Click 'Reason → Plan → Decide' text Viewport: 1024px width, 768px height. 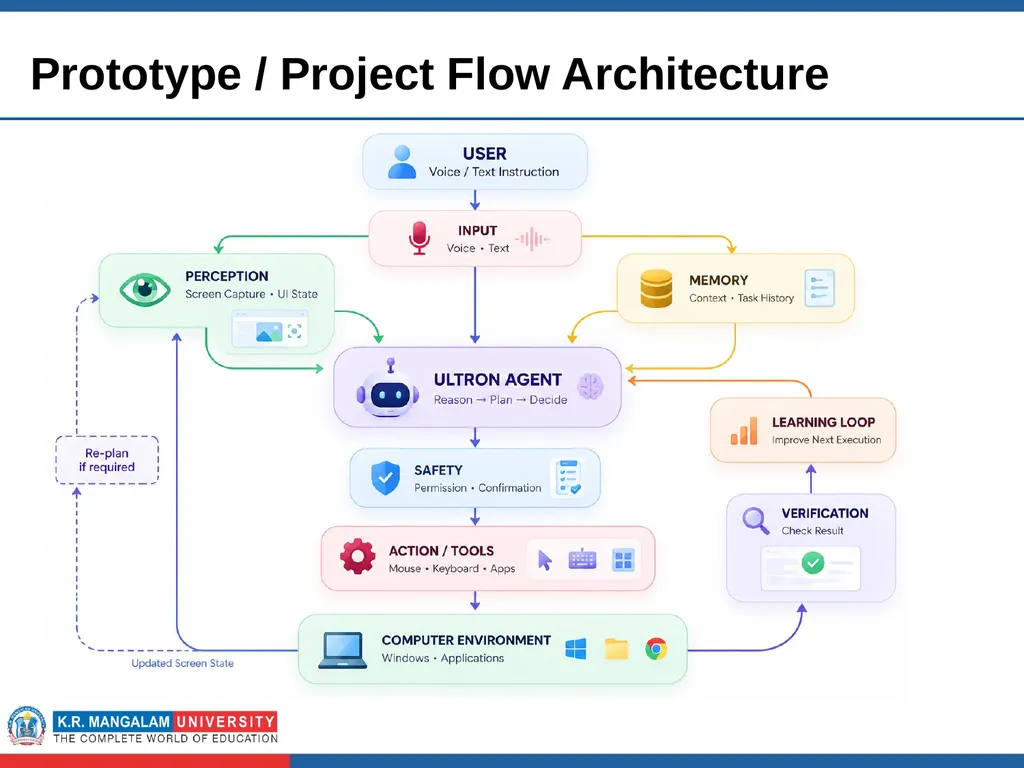[500, 400]
